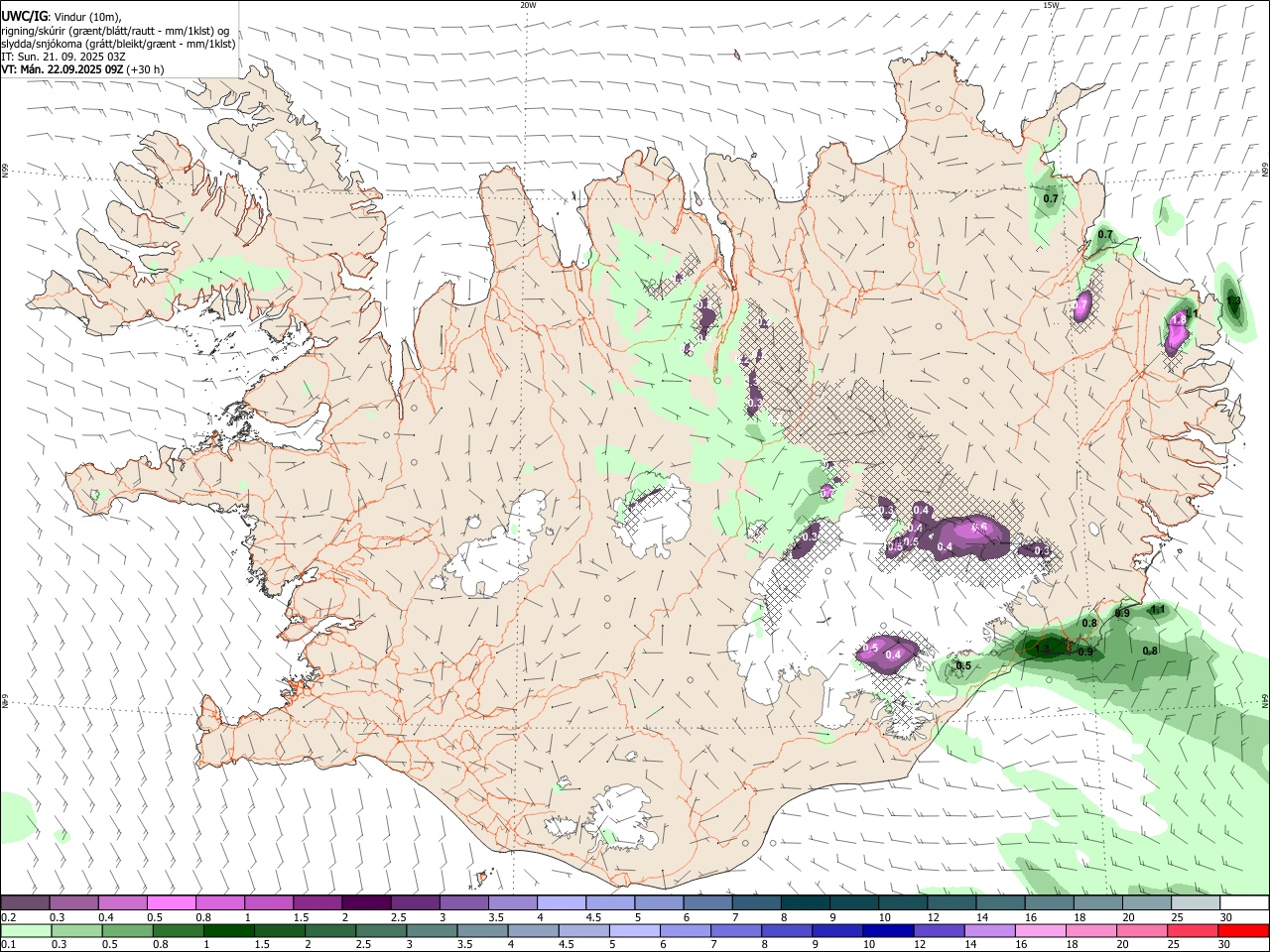Click the 'UWC/IG: Vindur (10m)' title text
This screenshot has height=952, width=1270.
[x=62, y=17]
